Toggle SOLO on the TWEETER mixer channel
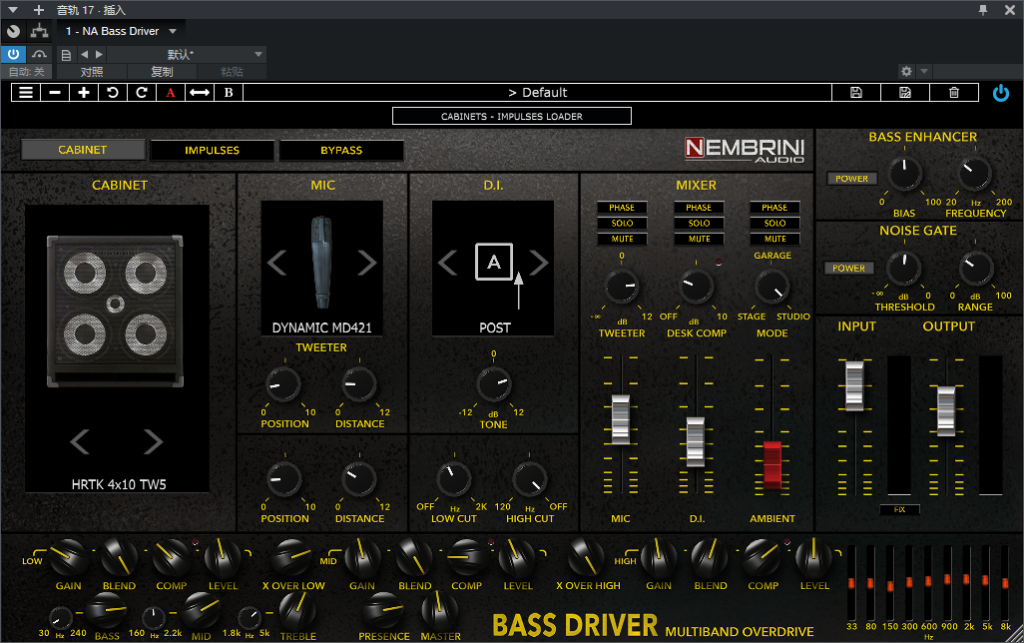Screen dimensions: 1024x643 click(x=622, y=223)
